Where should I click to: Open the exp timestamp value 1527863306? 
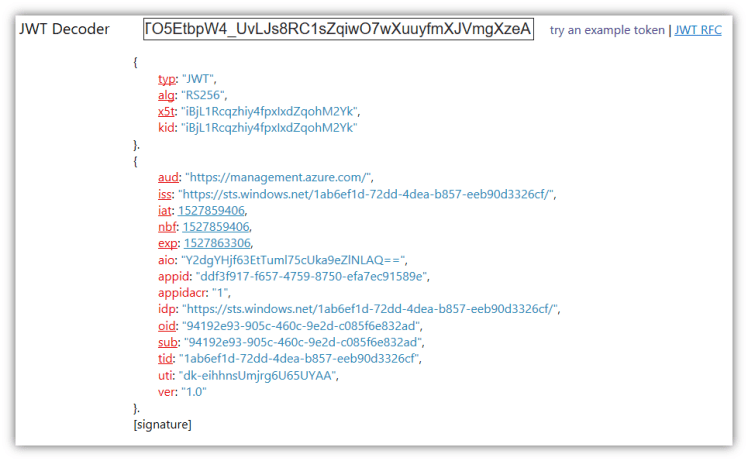[x=217, y=243]
